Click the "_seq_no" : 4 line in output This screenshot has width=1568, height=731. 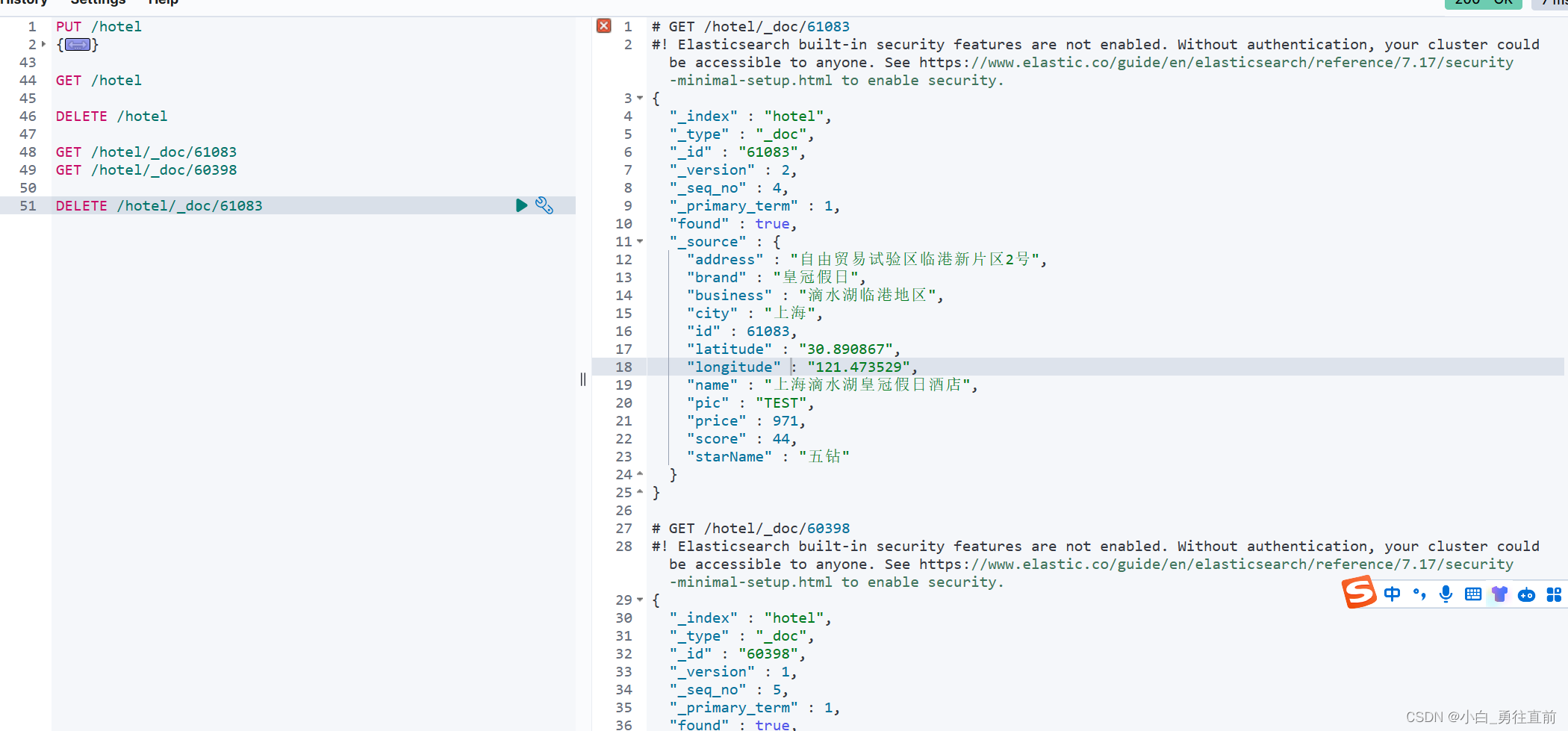729,187
